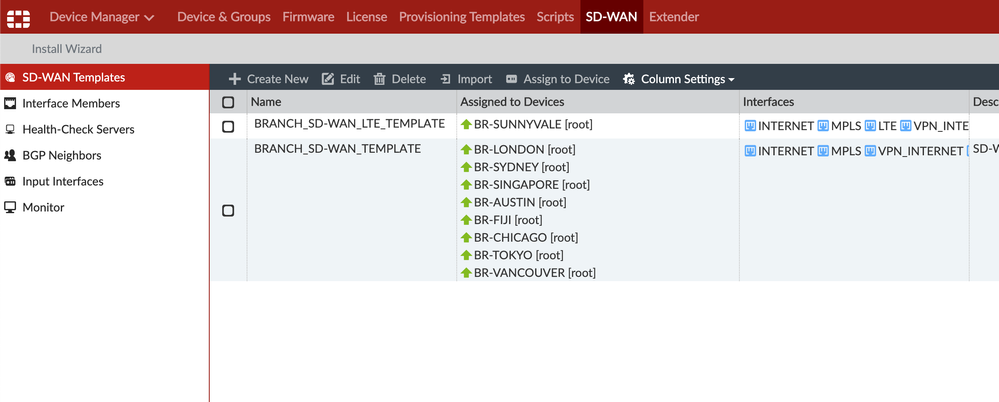
Task: Sort by the Name column header
Action: coord(266,102)
